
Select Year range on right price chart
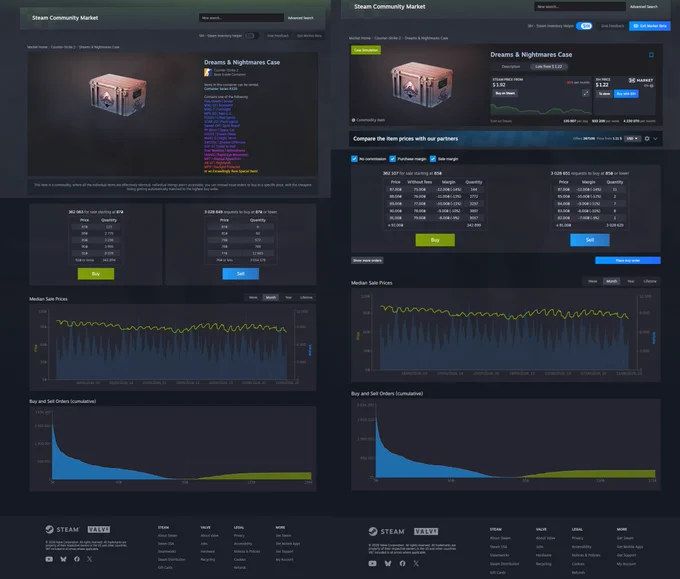[x=631, y=281]
